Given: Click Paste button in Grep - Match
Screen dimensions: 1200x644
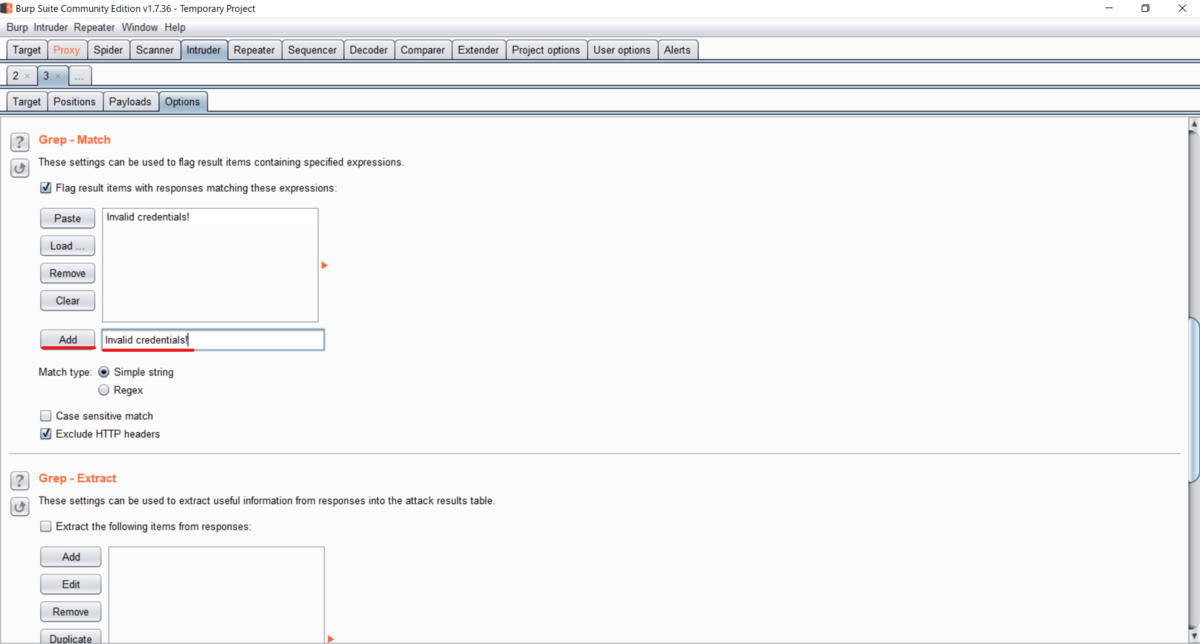Looking at the screenshot, I should point(68,218).
